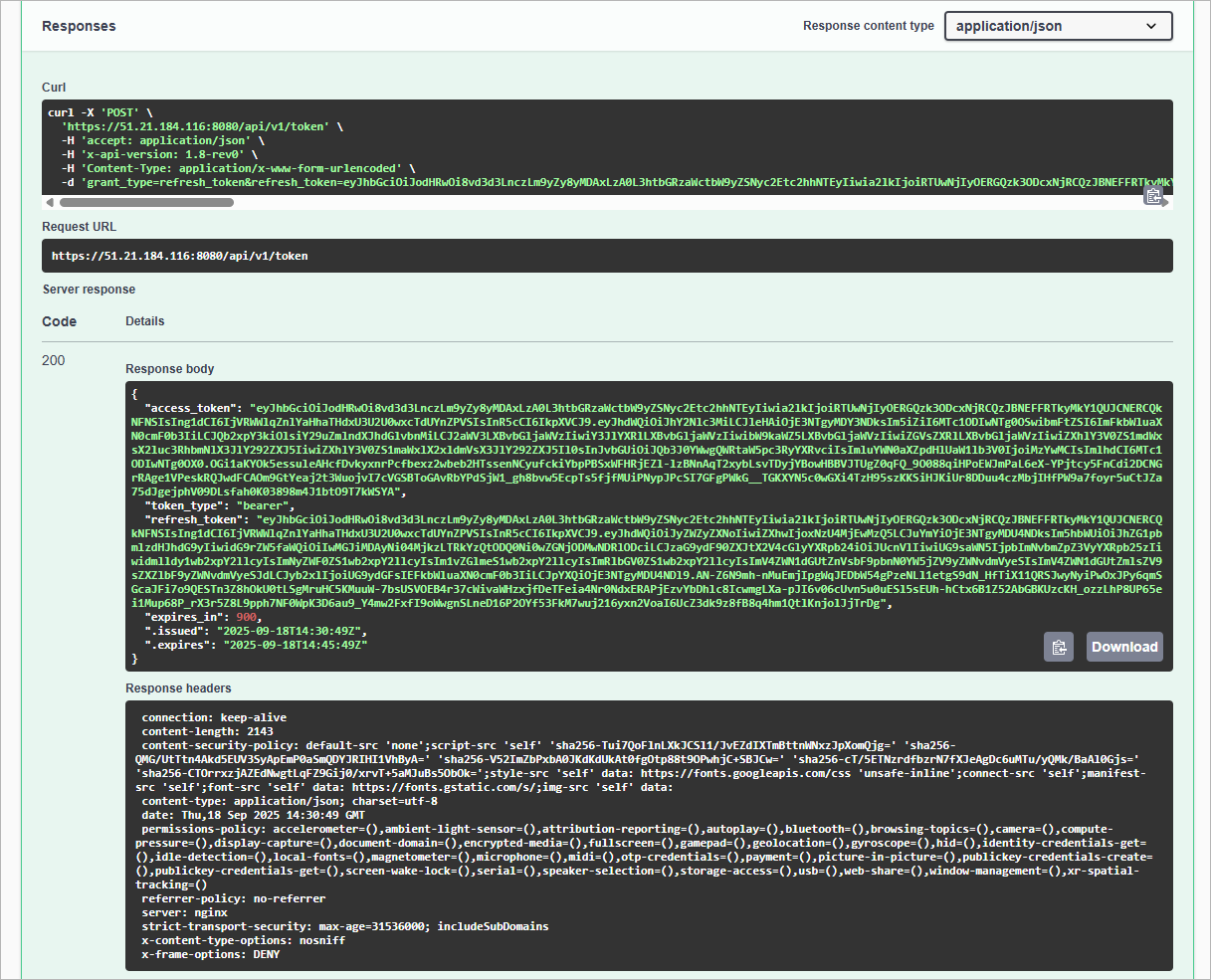Click the connection: keep-alive header
The image size is (1211, 980).
[214, 717]
